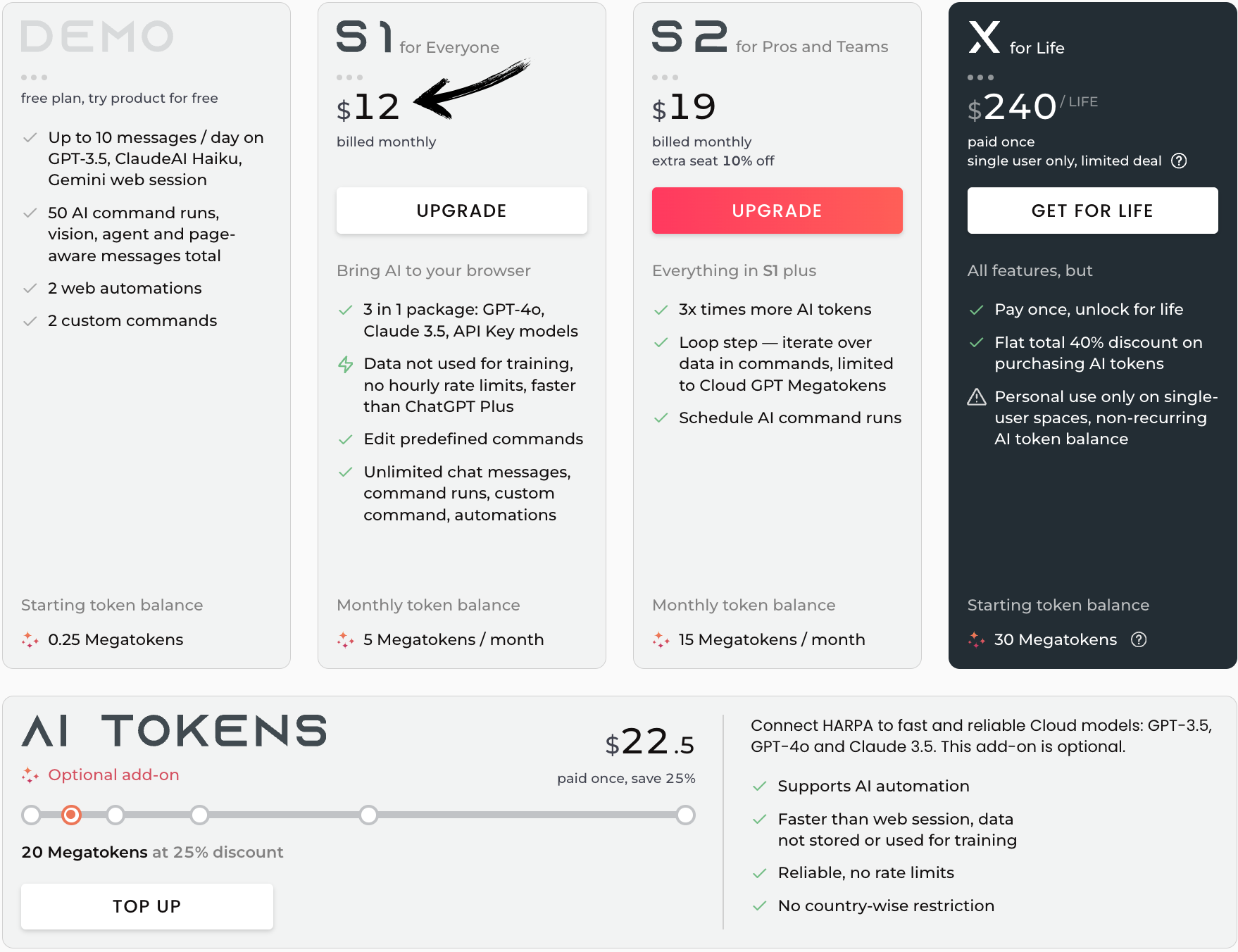Select the last token slider stop
Viewport: 1238px width, 952px height.
tap(685, 815)
